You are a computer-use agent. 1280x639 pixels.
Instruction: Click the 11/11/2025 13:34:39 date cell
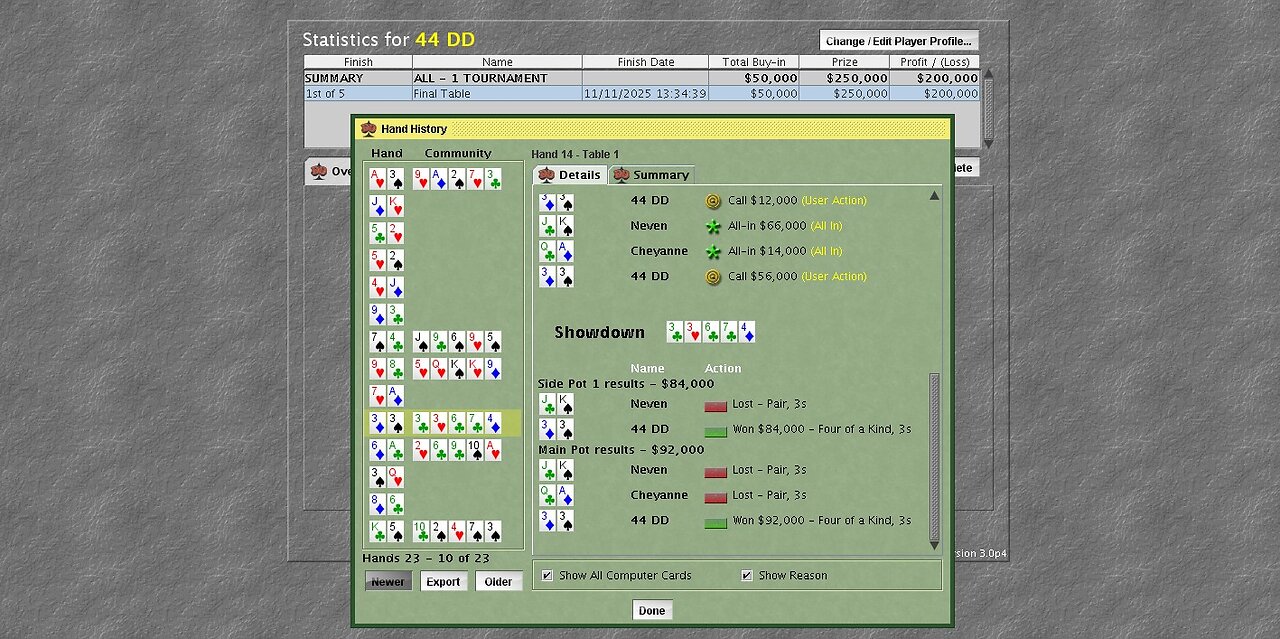[645, 94]
